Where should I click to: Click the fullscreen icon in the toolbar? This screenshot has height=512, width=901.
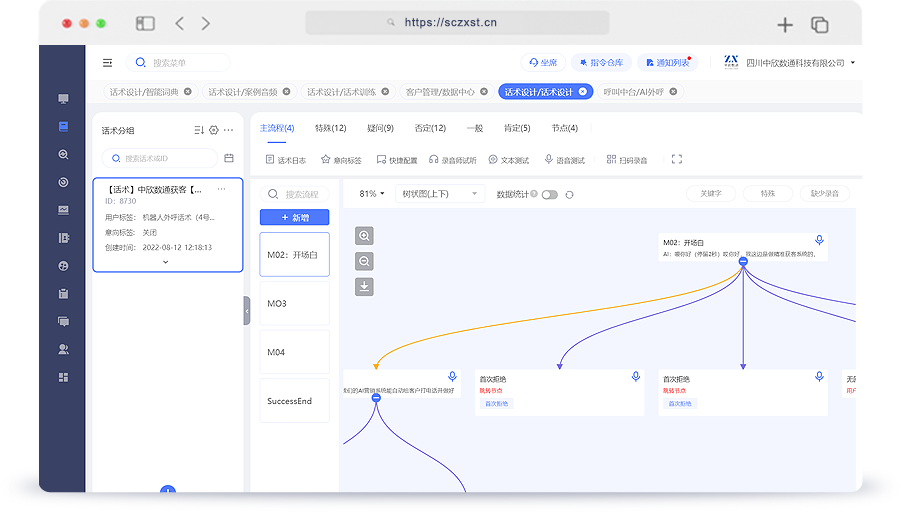[677, 159]
